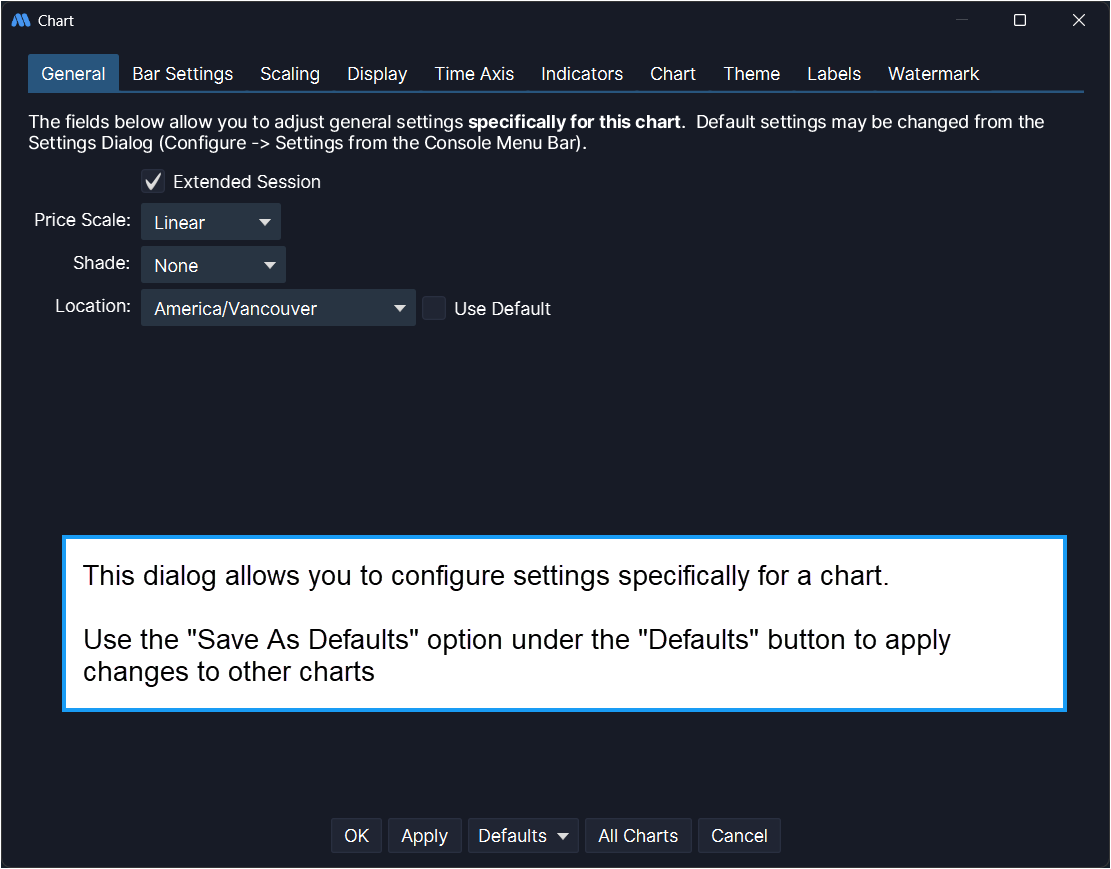Image resolution: width=1111 pixels, height=869 pixels.
Task: Maximize the Chart dialog window
Action: [x=1020, y=20]
